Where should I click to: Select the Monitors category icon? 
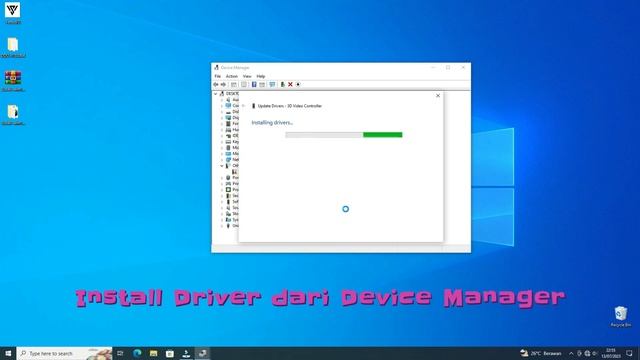tap(229, 154)
